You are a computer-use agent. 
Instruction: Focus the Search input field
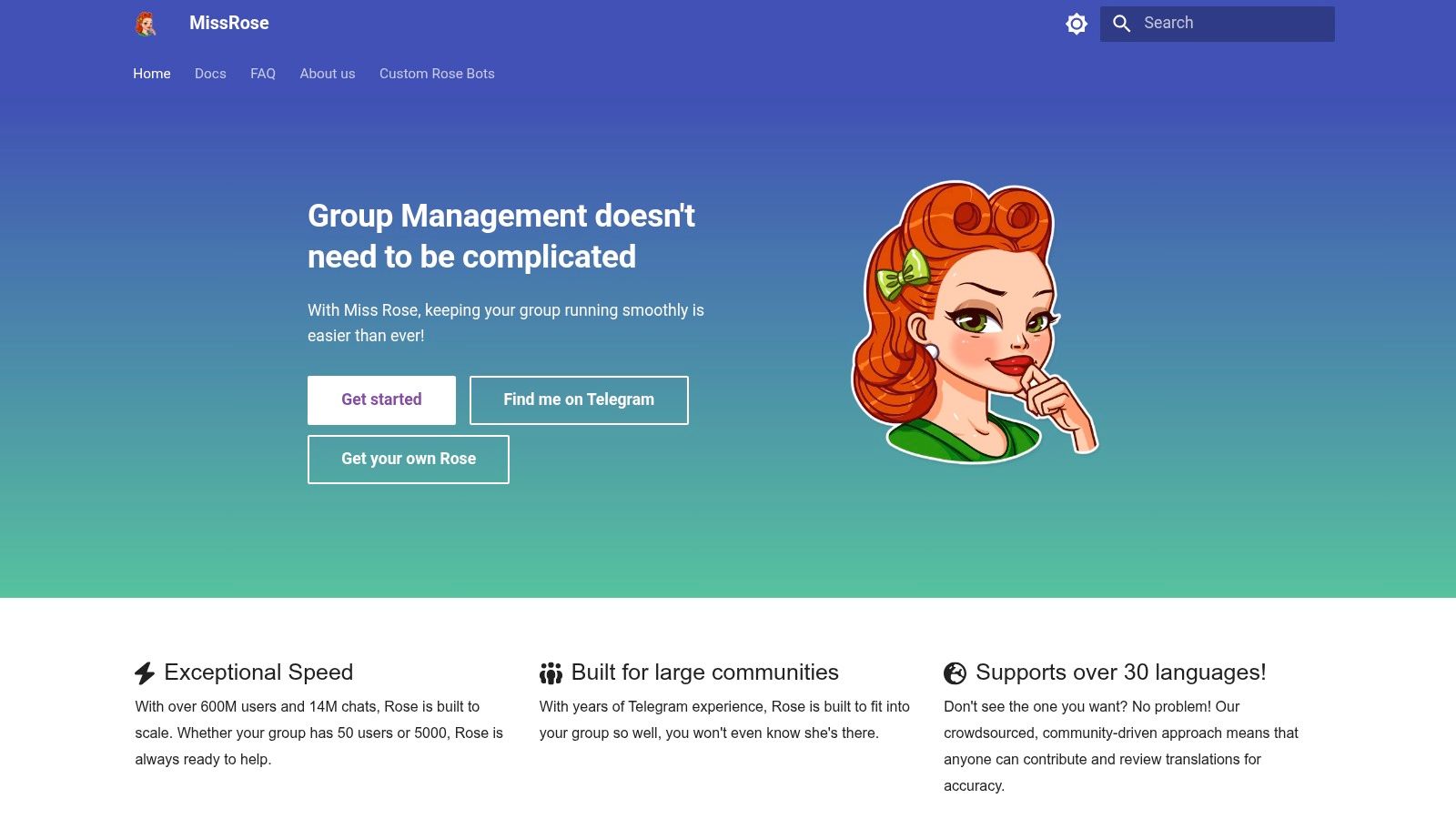pos(1218,24)
